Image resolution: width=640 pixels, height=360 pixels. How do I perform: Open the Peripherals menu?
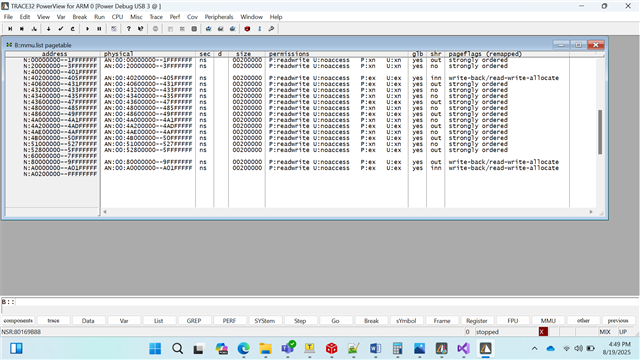pyautogui.click(x=219, y=17)
